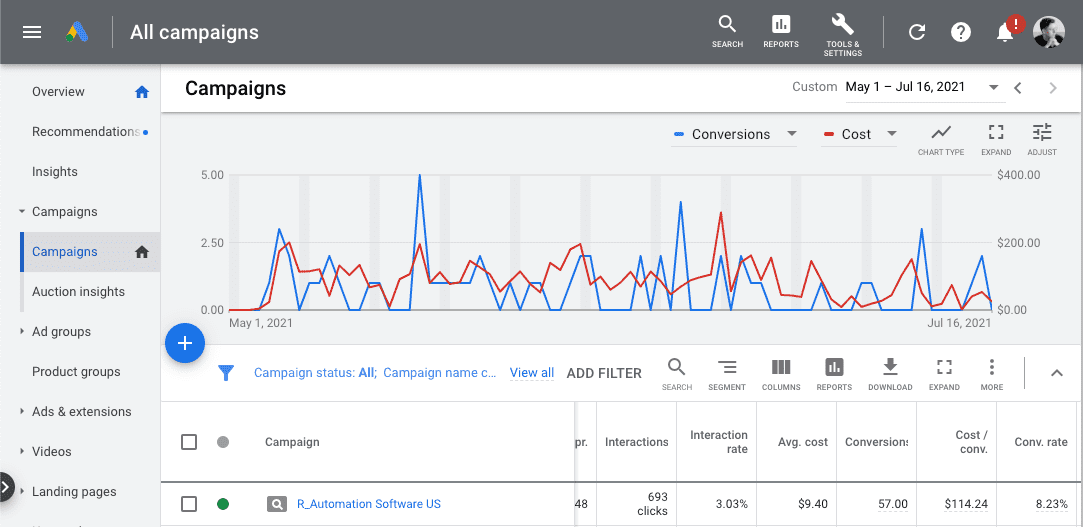Image resolution: width=1083 pixels, height=527 pixels.
Task: Open the hamburger main menu
Action: [x=32, y=32]
